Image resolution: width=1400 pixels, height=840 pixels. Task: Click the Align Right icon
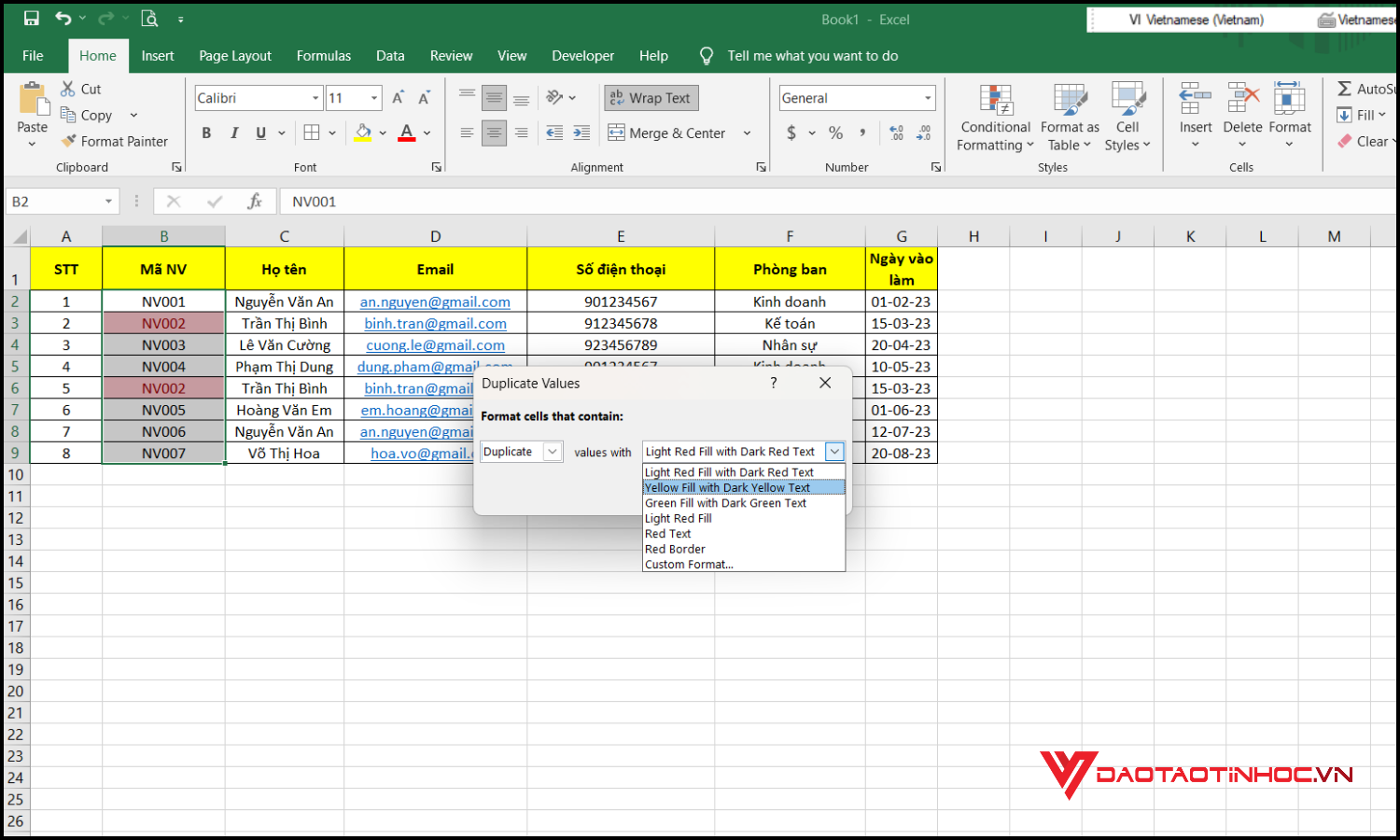(521, 133)
